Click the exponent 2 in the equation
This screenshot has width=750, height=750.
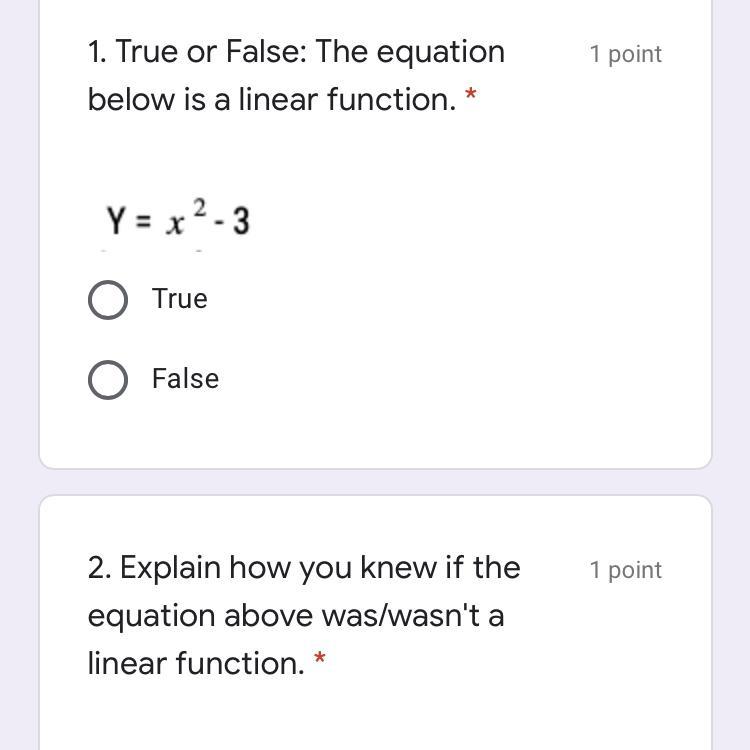[x=201, y=207]
